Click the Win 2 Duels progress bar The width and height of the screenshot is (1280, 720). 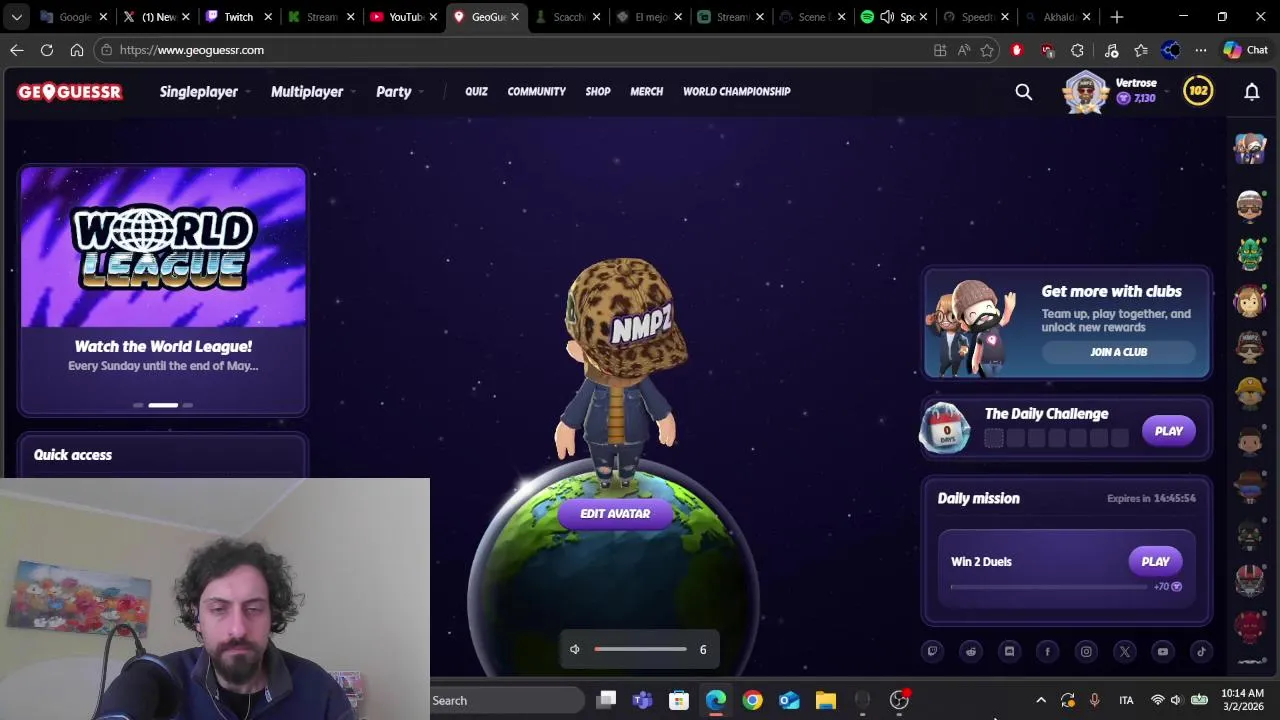[x=1049, y=587]
